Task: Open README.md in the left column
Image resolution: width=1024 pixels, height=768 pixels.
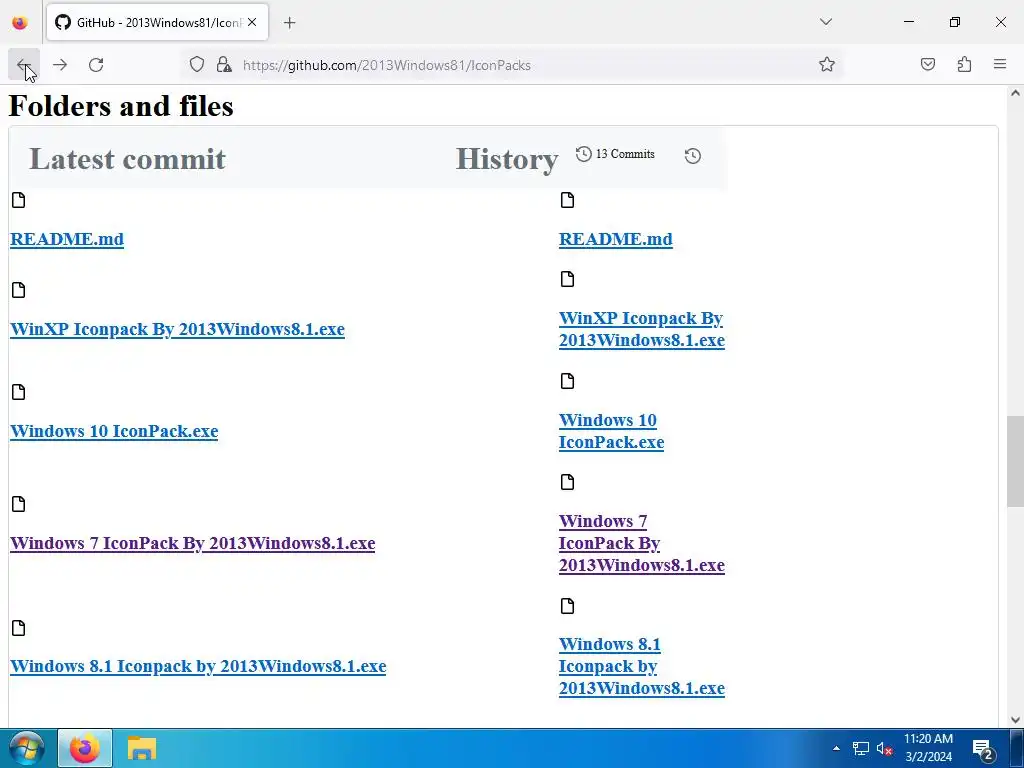Action: [x=67, y=239]
